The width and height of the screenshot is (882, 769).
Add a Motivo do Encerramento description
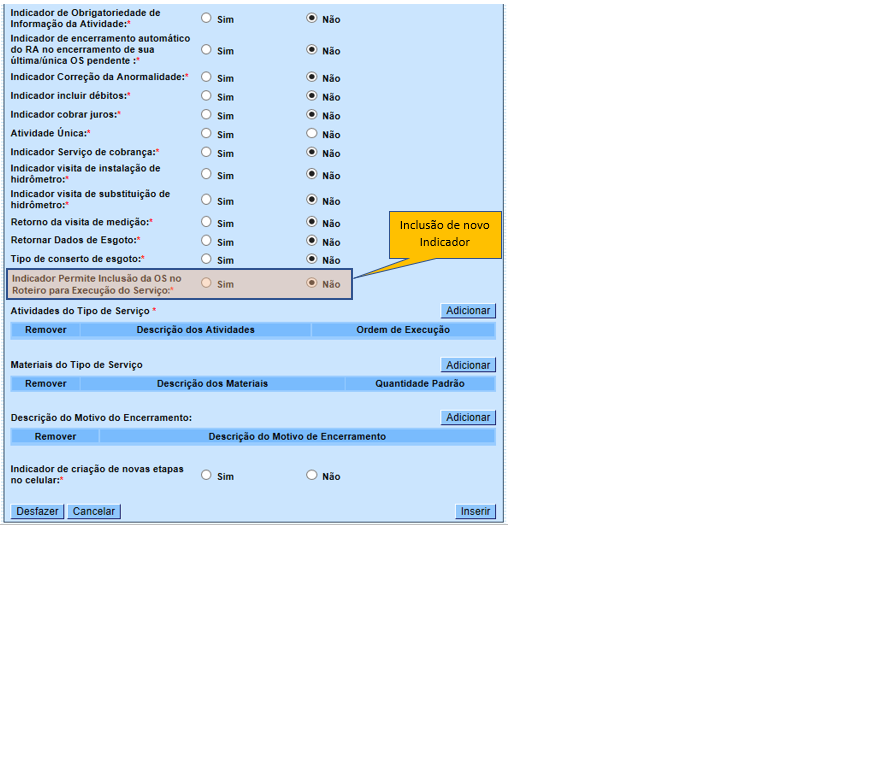pyautogui.click(x=468, y=417)
